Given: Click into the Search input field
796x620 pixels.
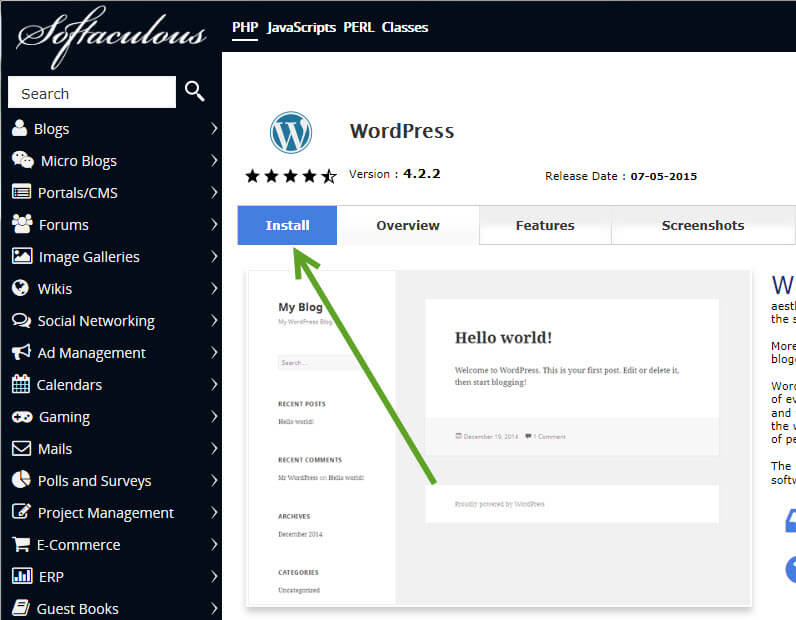Looking at the screenshot, I should coord(92,92).
